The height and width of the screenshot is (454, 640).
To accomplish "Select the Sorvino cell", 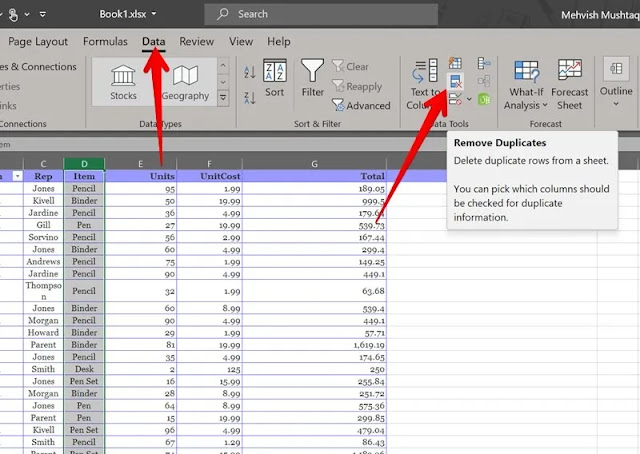I will click(x=43, y=237).
